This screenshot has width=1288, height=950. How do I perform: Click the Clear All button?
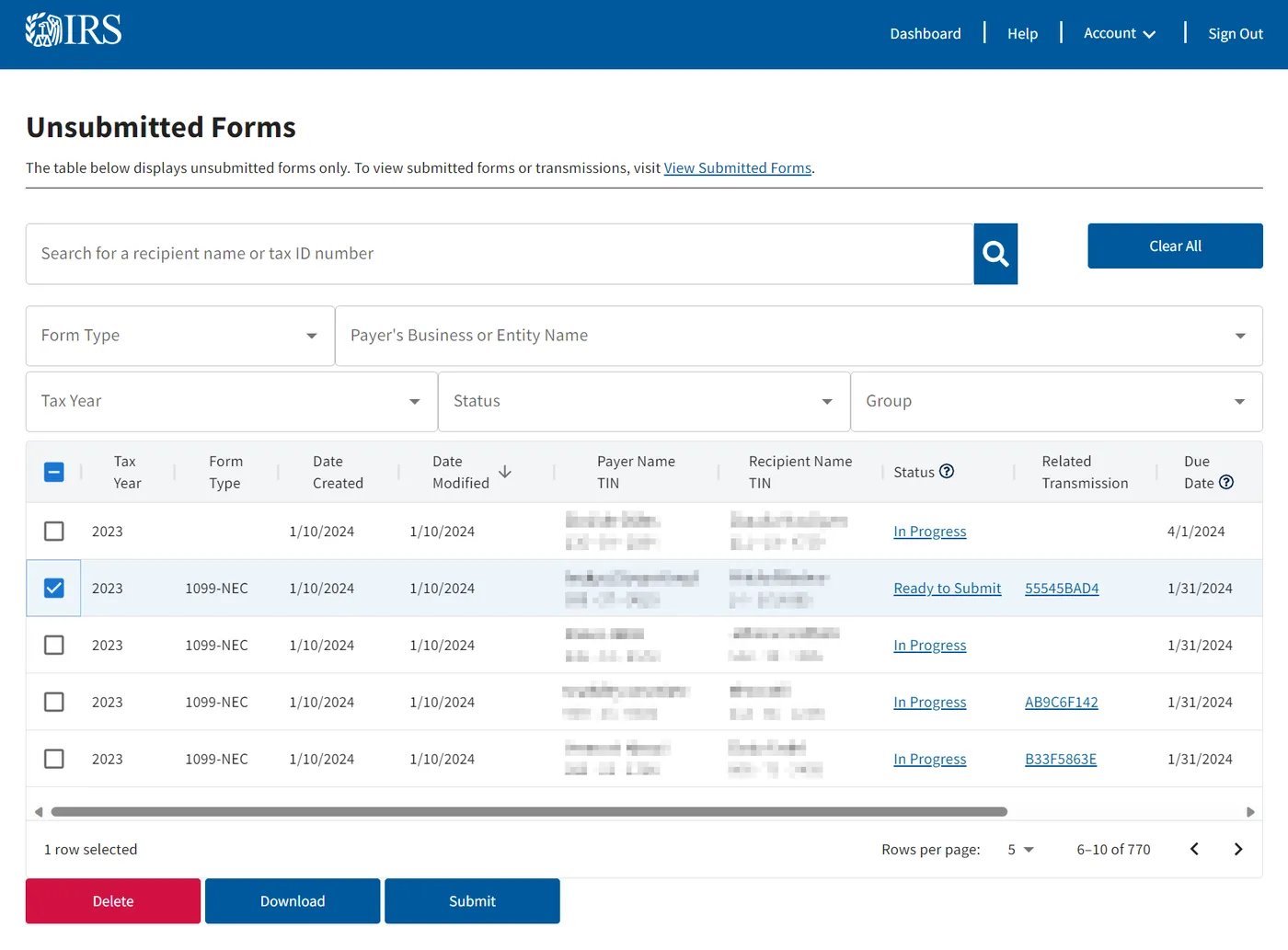click(x=1175, y=246)
